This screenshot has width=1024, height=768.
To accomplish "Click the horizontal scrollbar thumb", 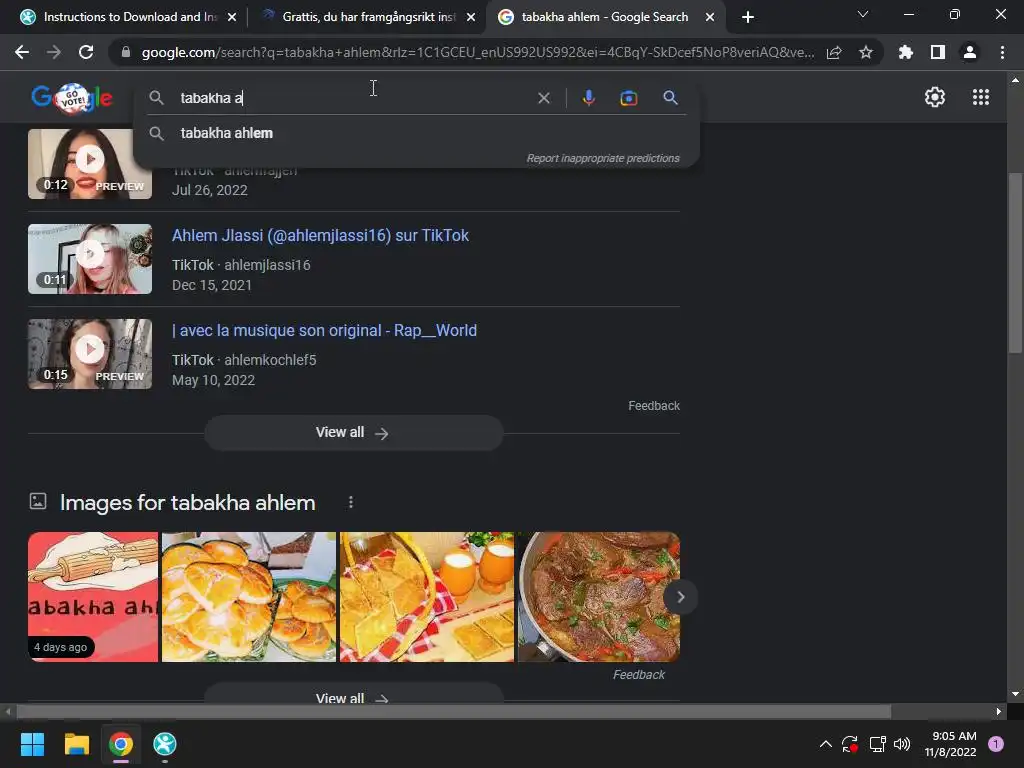I will click(x=454, y=711).
